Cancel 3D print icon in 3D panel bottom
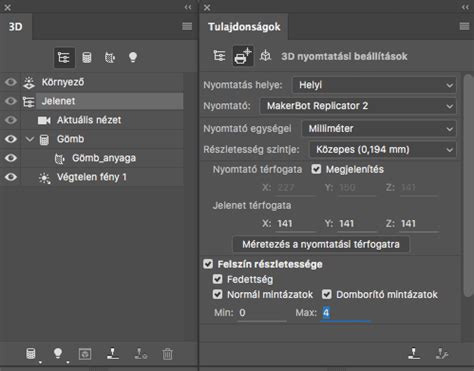The height and width of the screenshot is (371, 474). pos(141,354)
